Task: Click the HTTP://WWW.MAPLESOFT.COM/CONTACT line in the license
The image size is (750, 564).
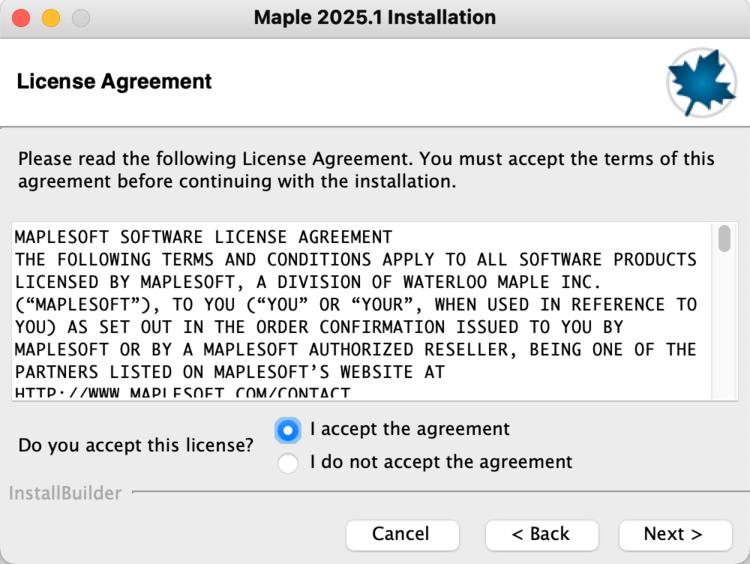Action: pos(182,393)
